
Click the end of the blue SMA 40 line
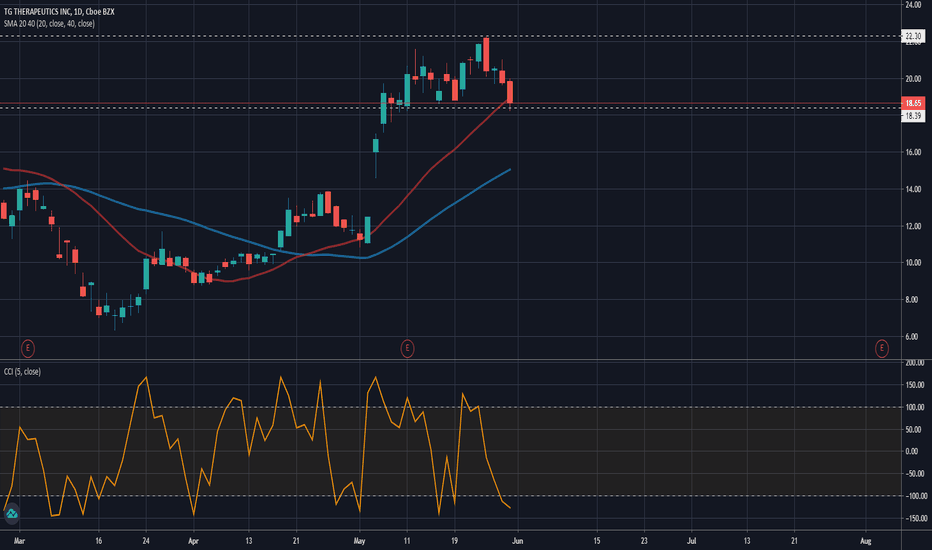509,170
